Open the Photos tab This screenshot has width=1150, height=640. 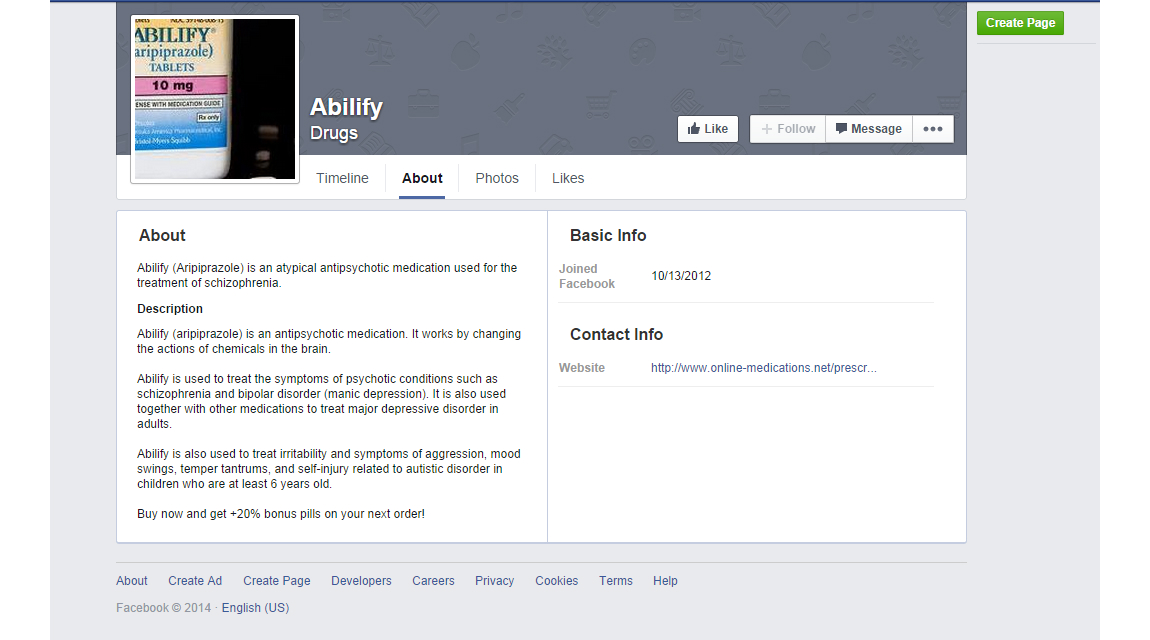point(497,178)
